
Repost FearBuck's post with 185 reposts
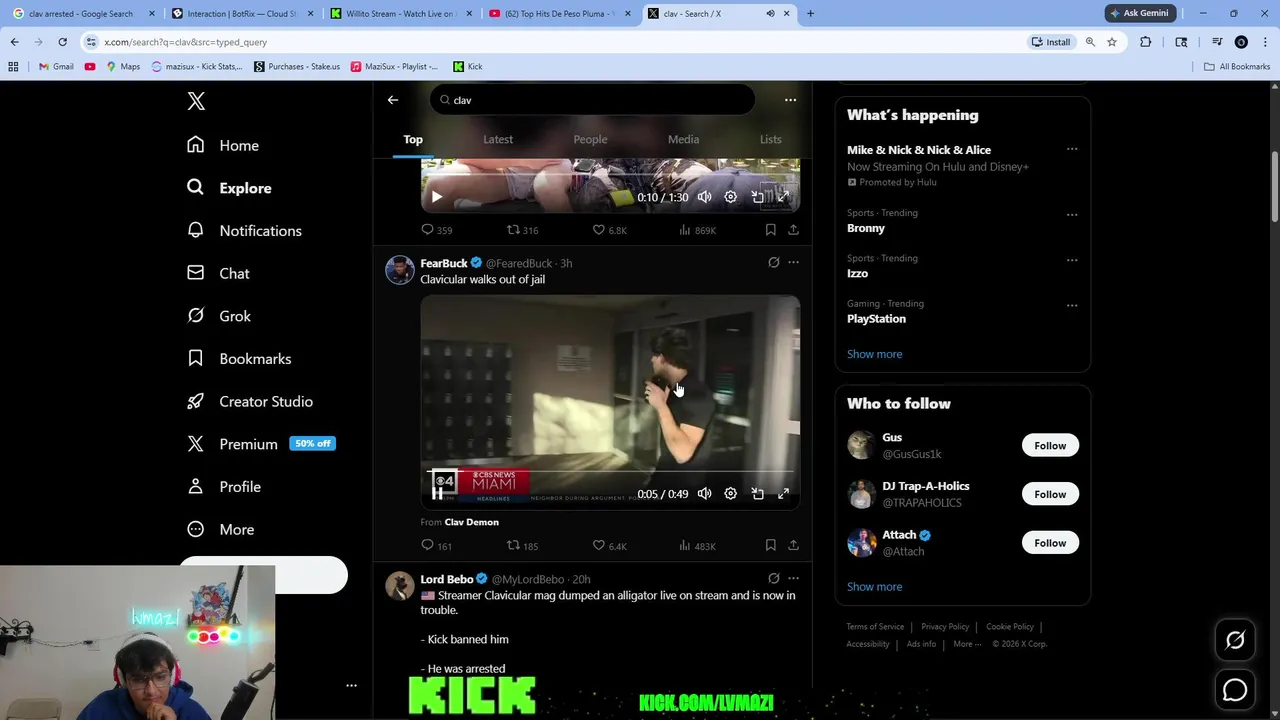tap(522, 546)
